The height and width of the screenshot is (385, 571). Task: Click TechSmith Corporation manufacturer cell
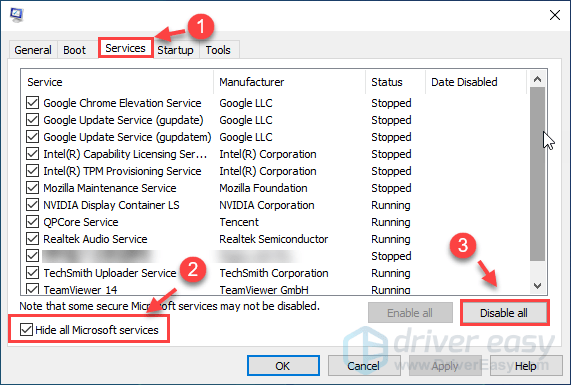click(x=274, y=273)
